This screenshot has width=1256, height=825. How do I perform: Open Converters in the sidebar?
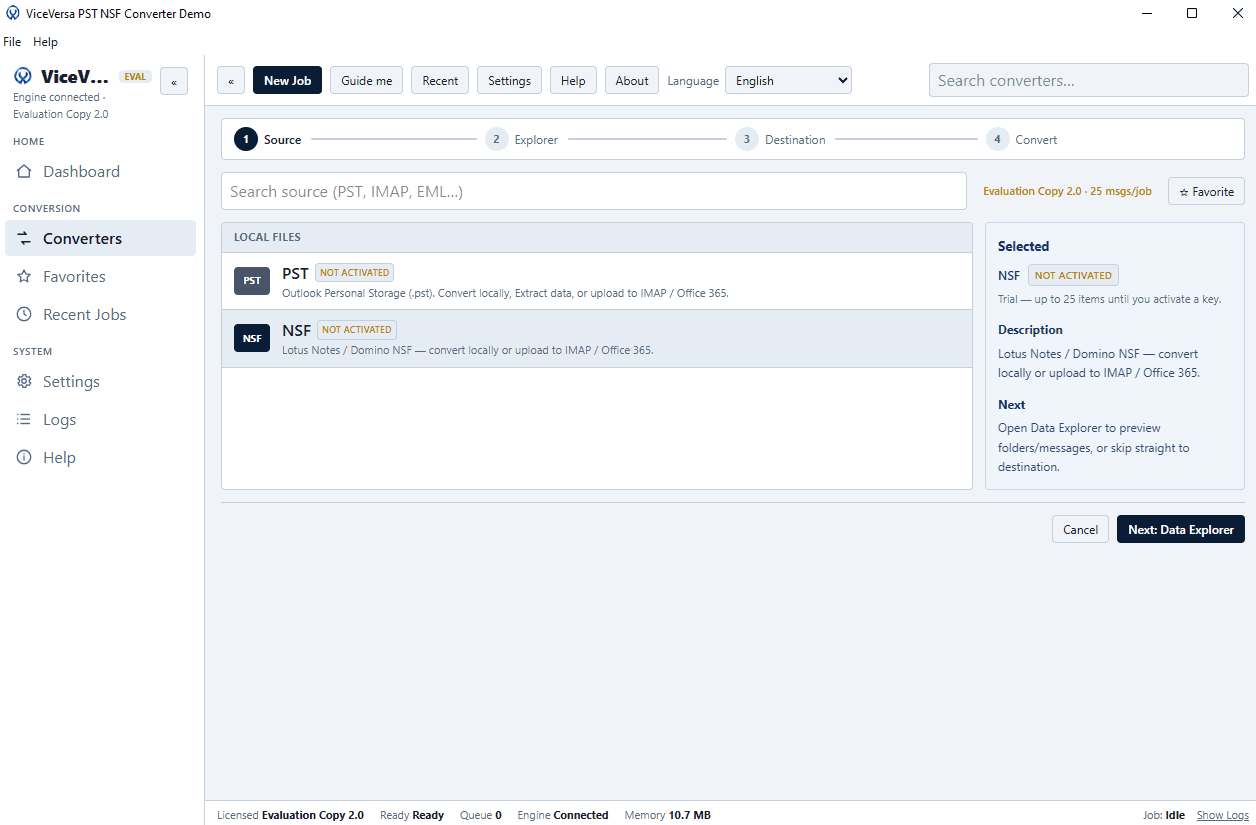100,239
